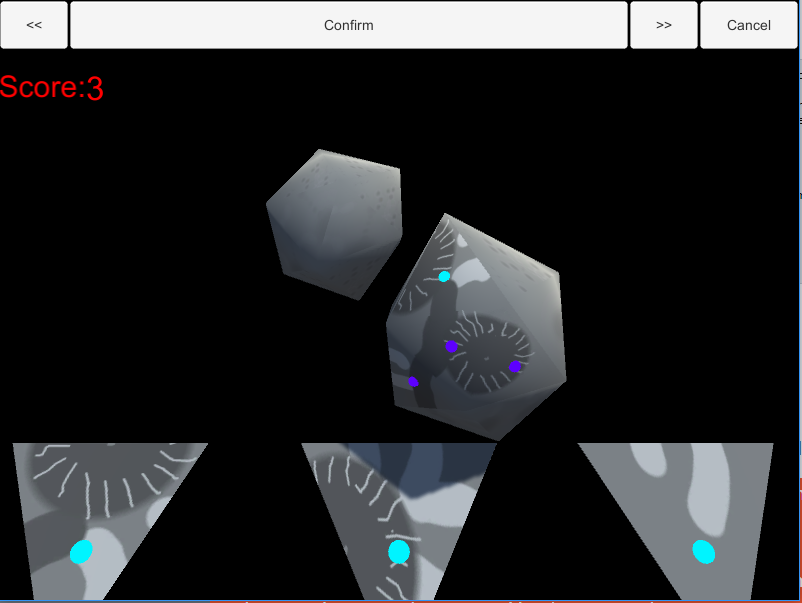The width and height of the screenshot is (802, 603).
Task: Click the cyan dot in the middle triangle
Action: tap(399, 552)
